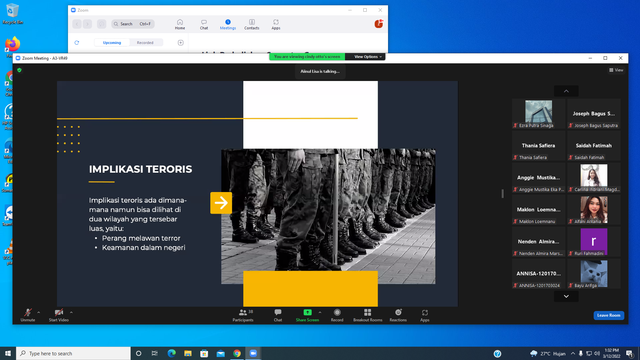Open Windows Start menu
The height and width of the screenshot is (360, 640).
pos(8,353)
